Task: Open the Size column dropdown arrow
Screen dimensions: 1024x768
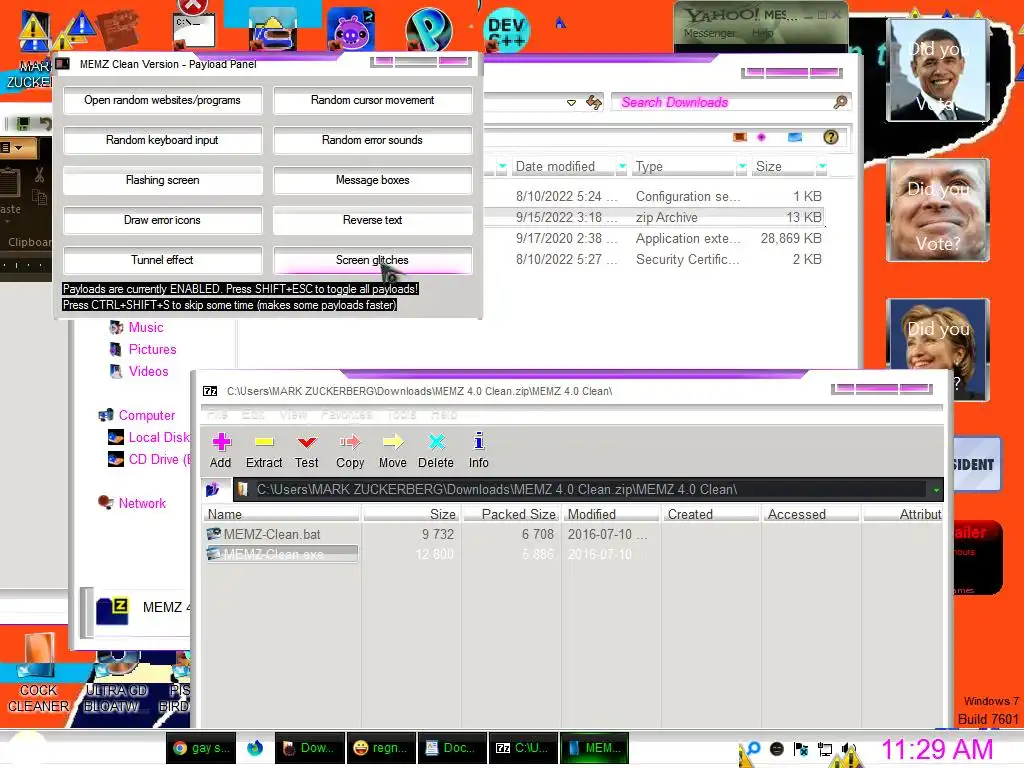Action: (x=822, y=167)
